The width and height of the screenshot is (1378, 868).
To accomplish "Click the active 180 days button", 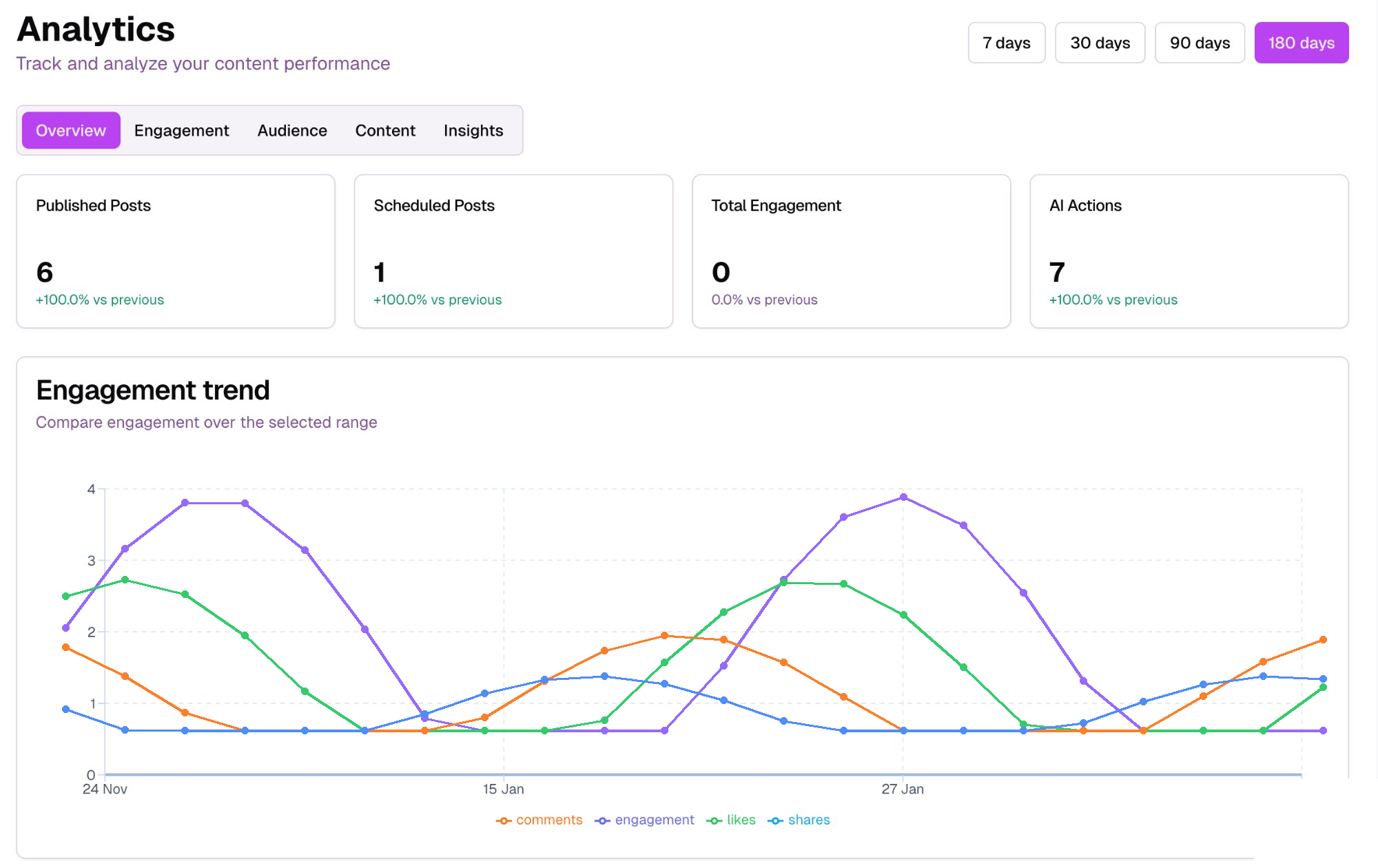I will 1301,43.
